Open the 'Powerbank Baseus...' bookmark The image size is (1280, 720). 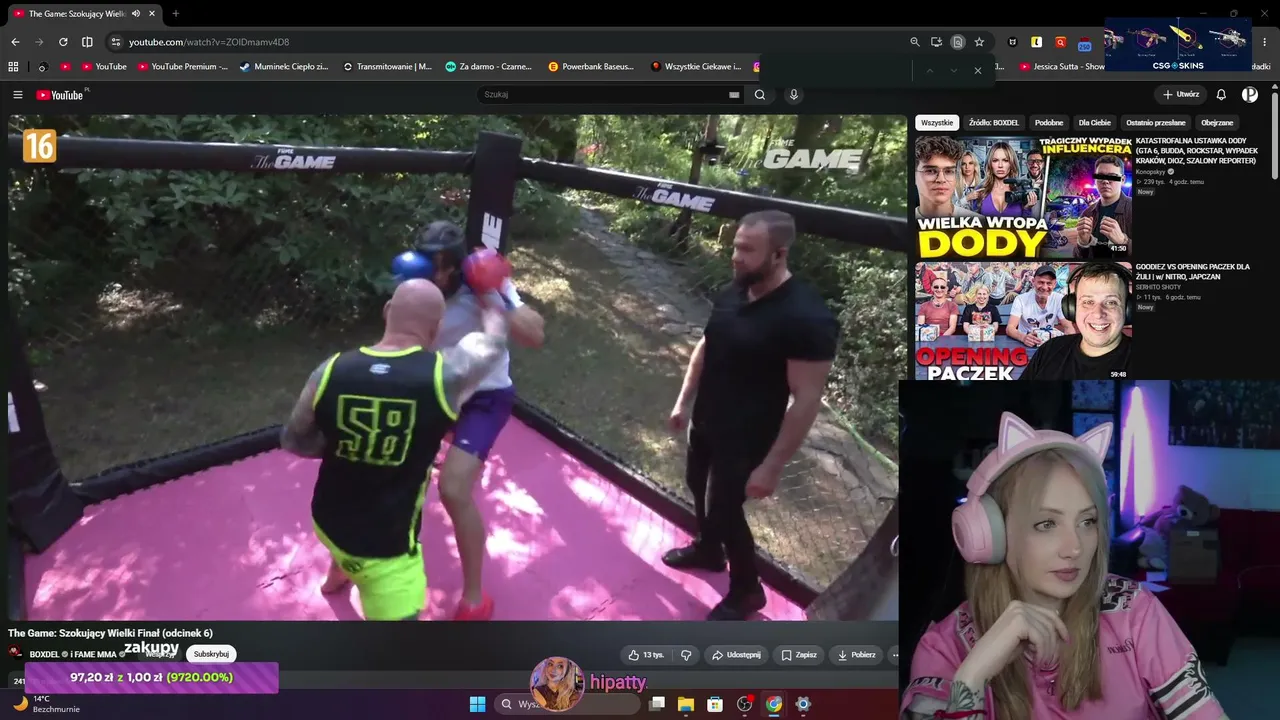click(x=591, y=67)
